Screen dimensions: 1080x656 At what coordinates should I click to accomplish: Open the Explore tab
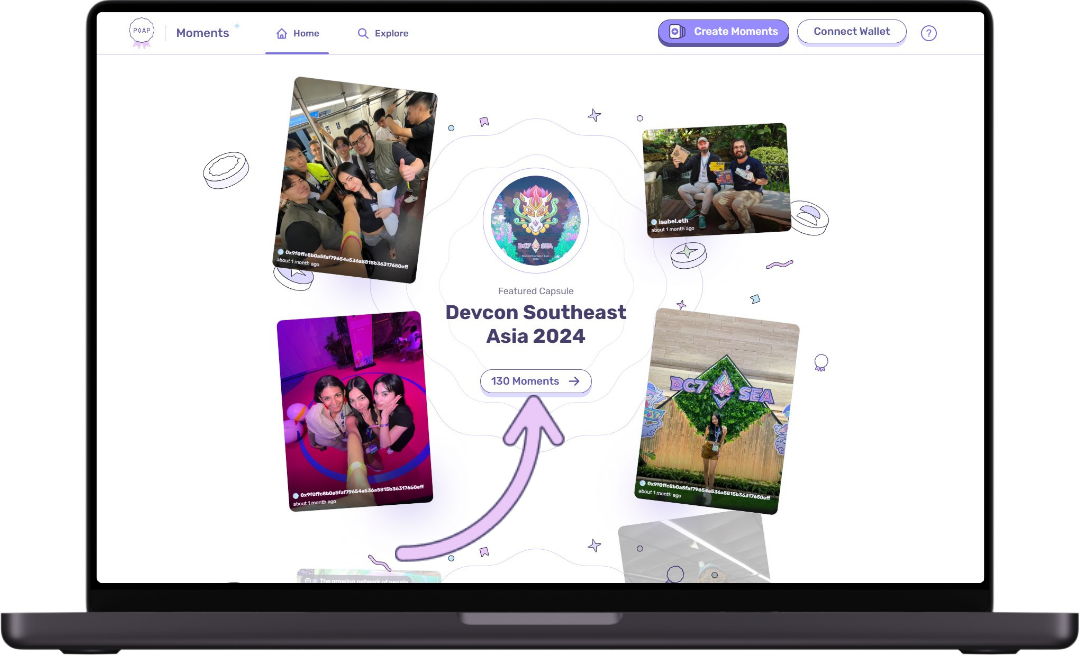tap(383, 32)
